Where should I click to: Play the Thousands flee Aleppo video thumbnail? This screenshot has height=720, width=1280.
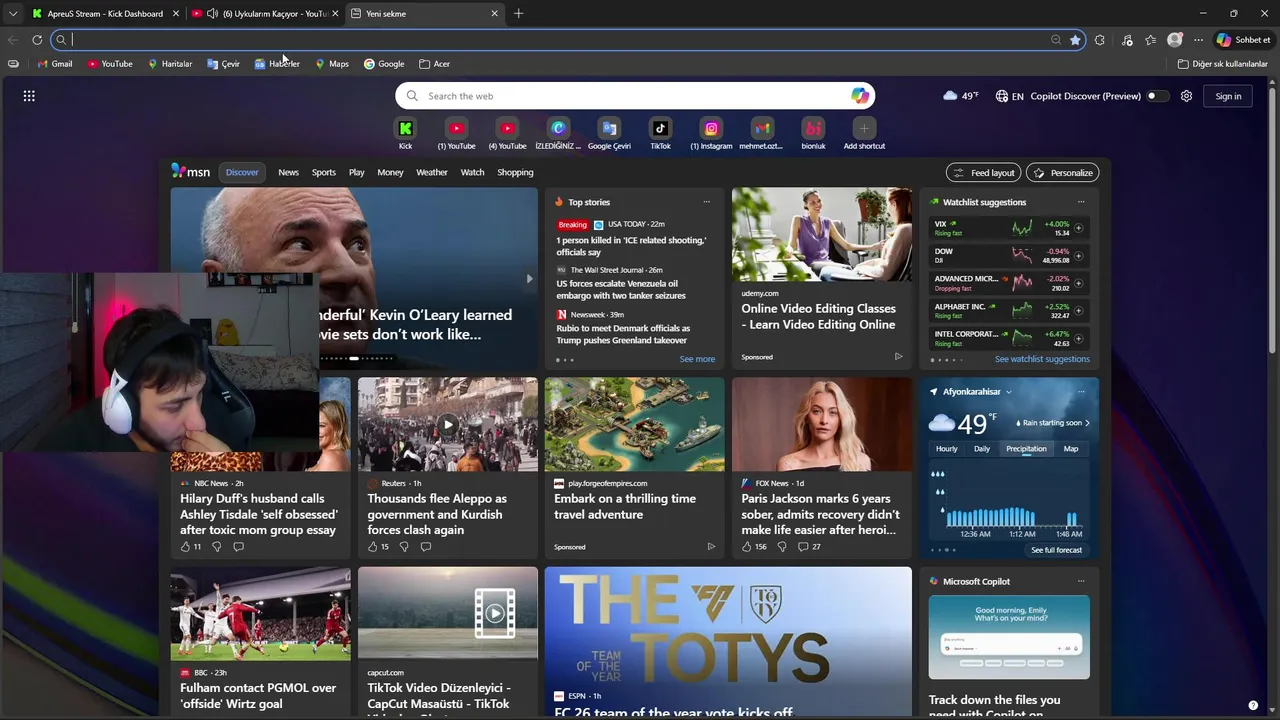coord(448,424)
